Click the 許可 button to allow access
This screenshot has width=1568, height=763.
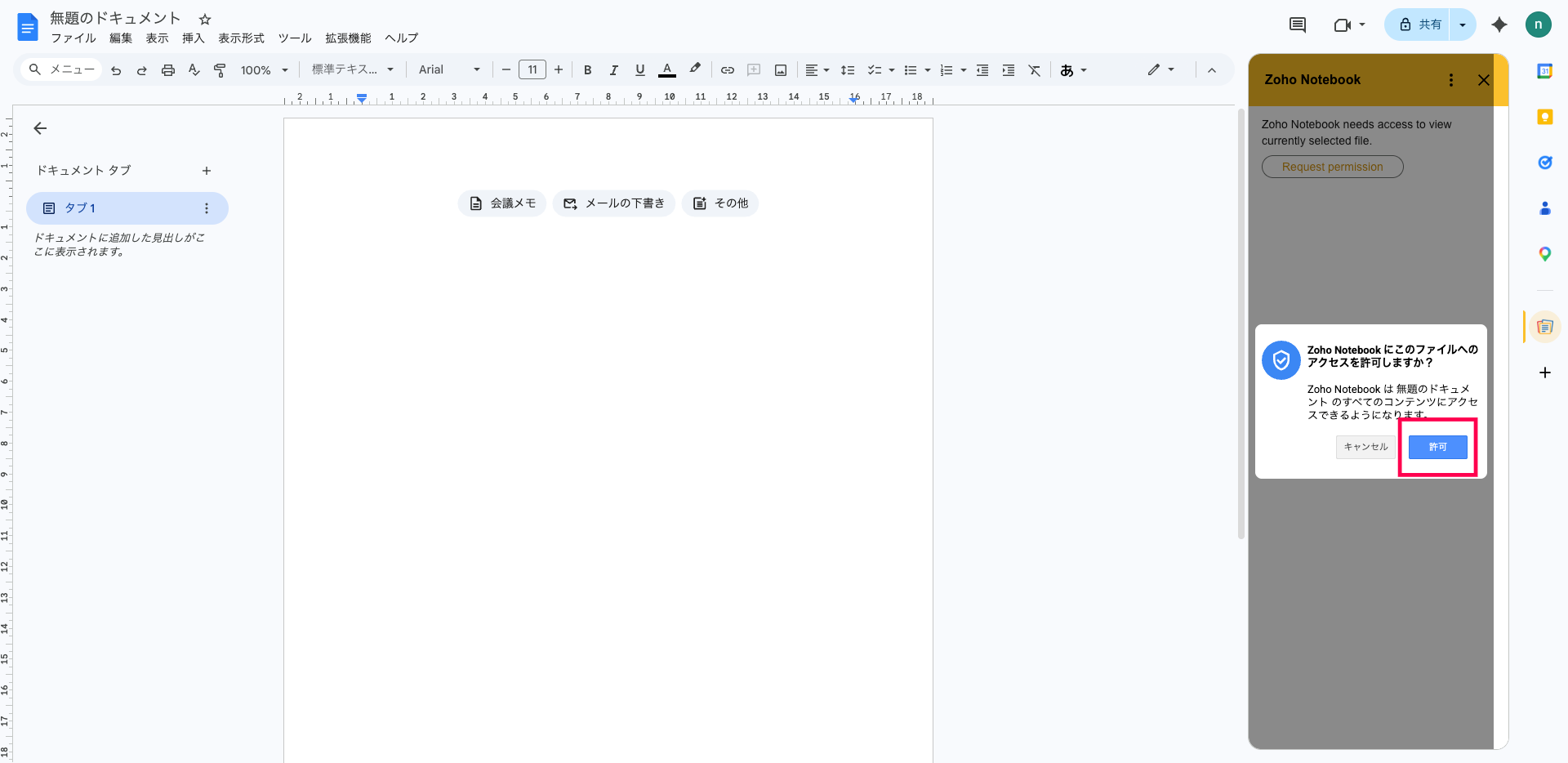coord(1437,447)
